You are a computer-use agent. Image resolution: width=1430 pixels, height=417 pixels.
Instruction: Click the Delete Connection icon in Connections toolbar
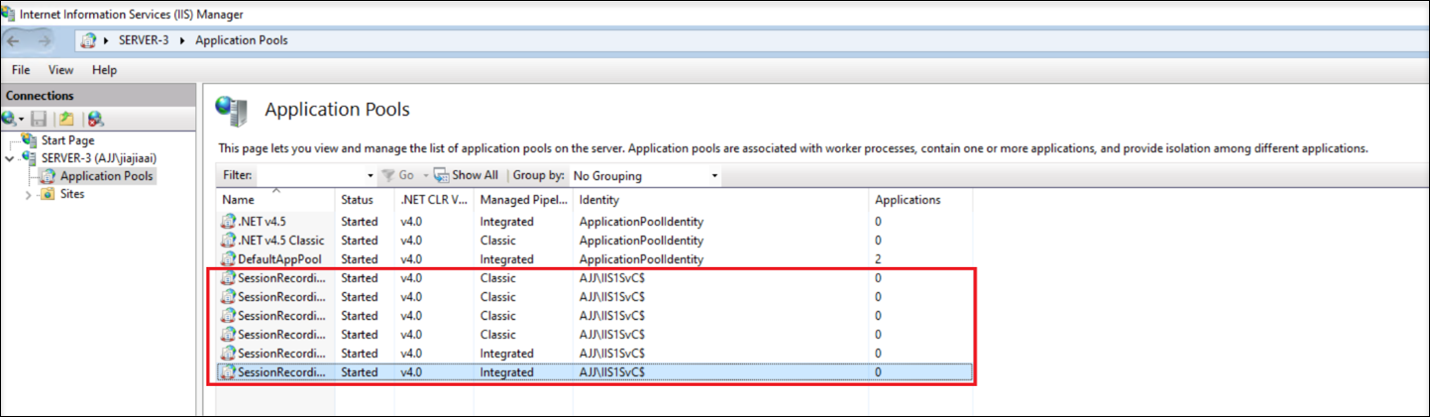pyautogui.click(x=94, y=119)
